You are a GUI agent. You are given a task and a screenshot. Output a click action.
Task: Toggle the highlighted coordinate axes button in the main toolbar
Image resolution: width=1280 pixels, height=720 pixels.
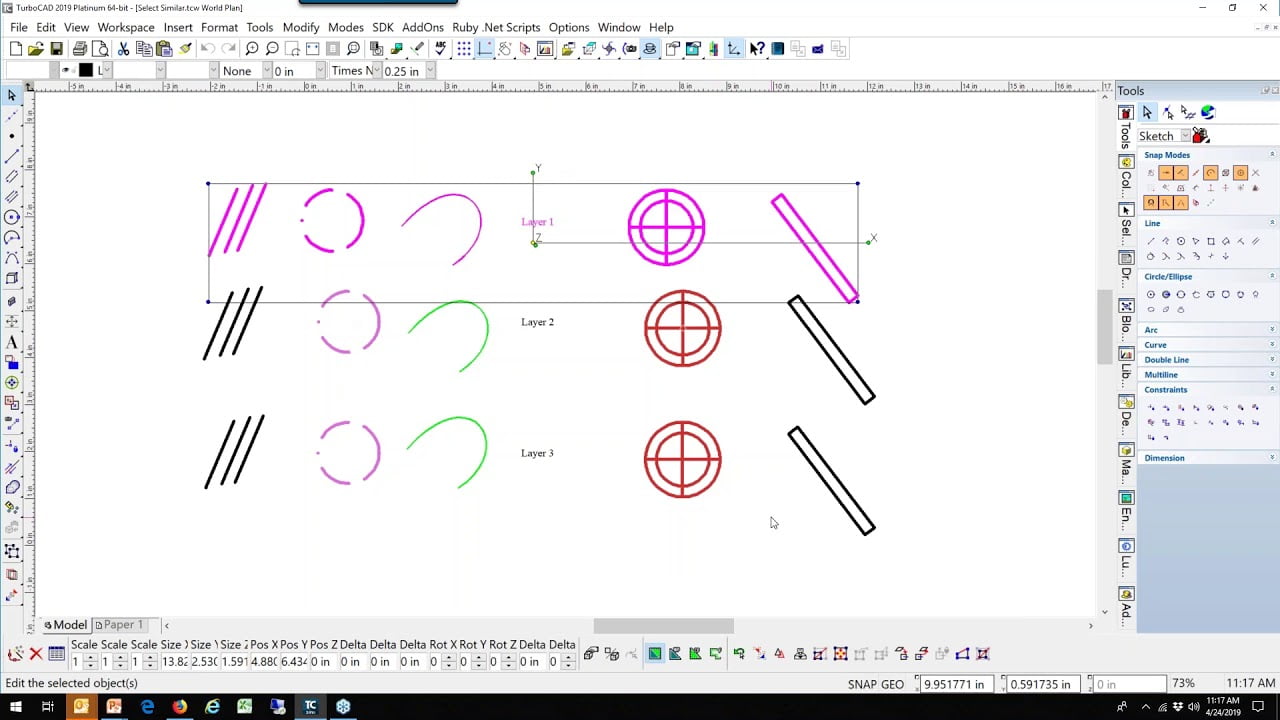734,49
